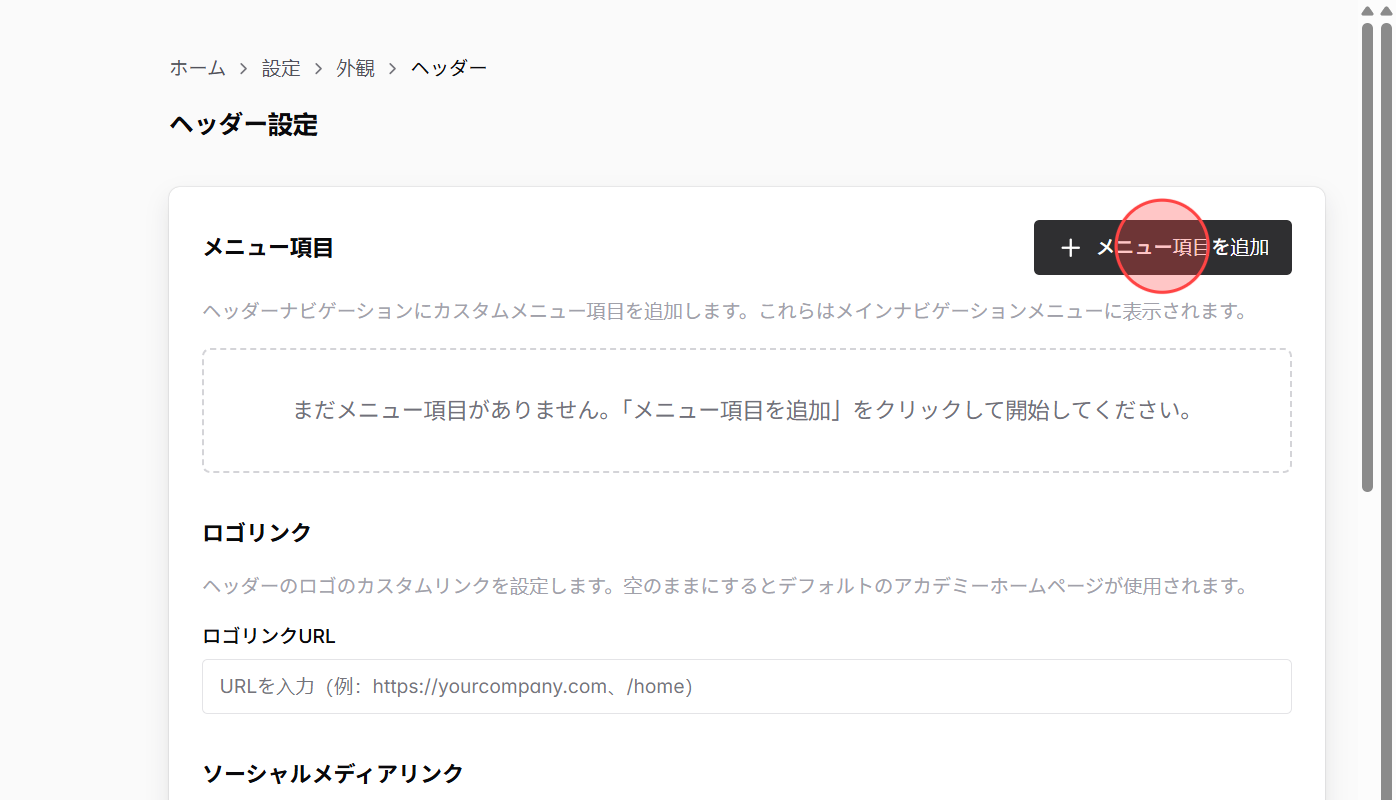The image size is (1396, 800).
Task: Select the ソーシャルメディアリンク section heading
Action: pyautogui.click(x=333, y=773)
